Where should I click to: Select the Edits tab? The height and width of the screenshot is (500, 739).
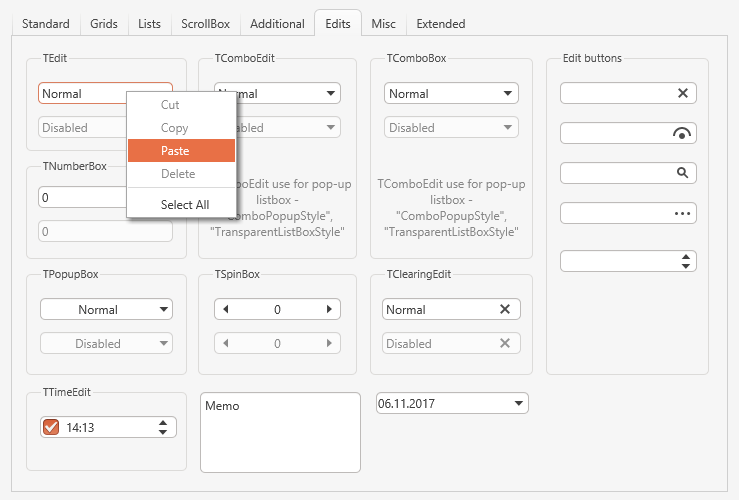(x=338, y=24)
